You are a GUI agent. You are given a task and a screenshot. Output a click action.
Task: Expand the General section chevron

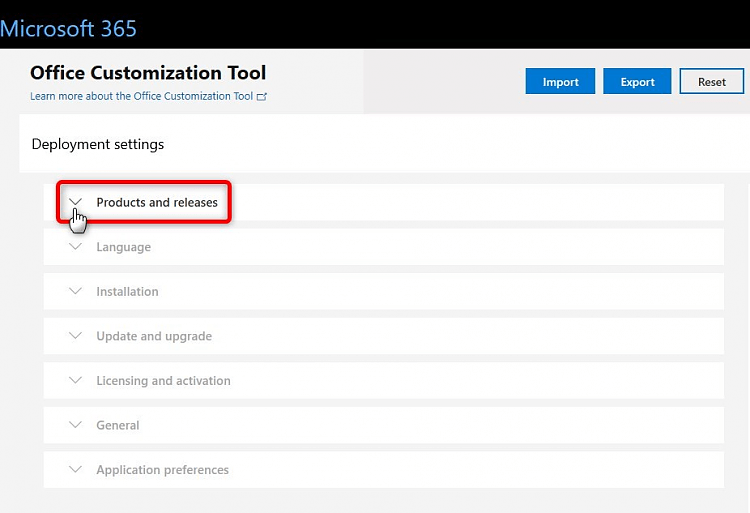click(x=76, y=425)
